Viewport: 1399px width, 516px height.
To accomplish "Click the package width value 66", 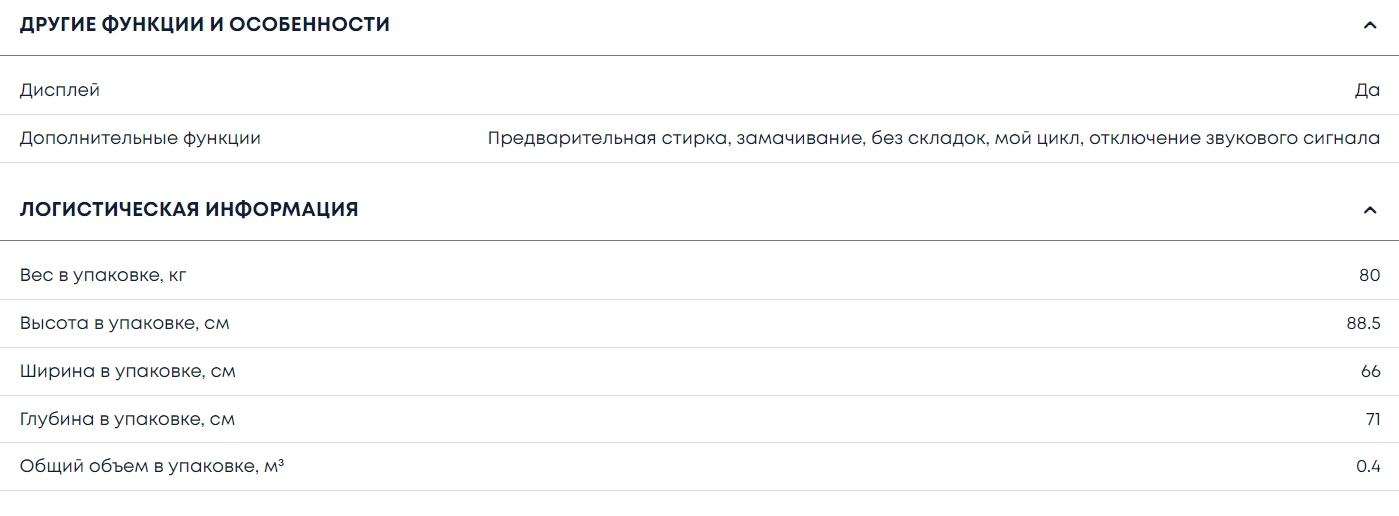I will (x=1370, y=371).
